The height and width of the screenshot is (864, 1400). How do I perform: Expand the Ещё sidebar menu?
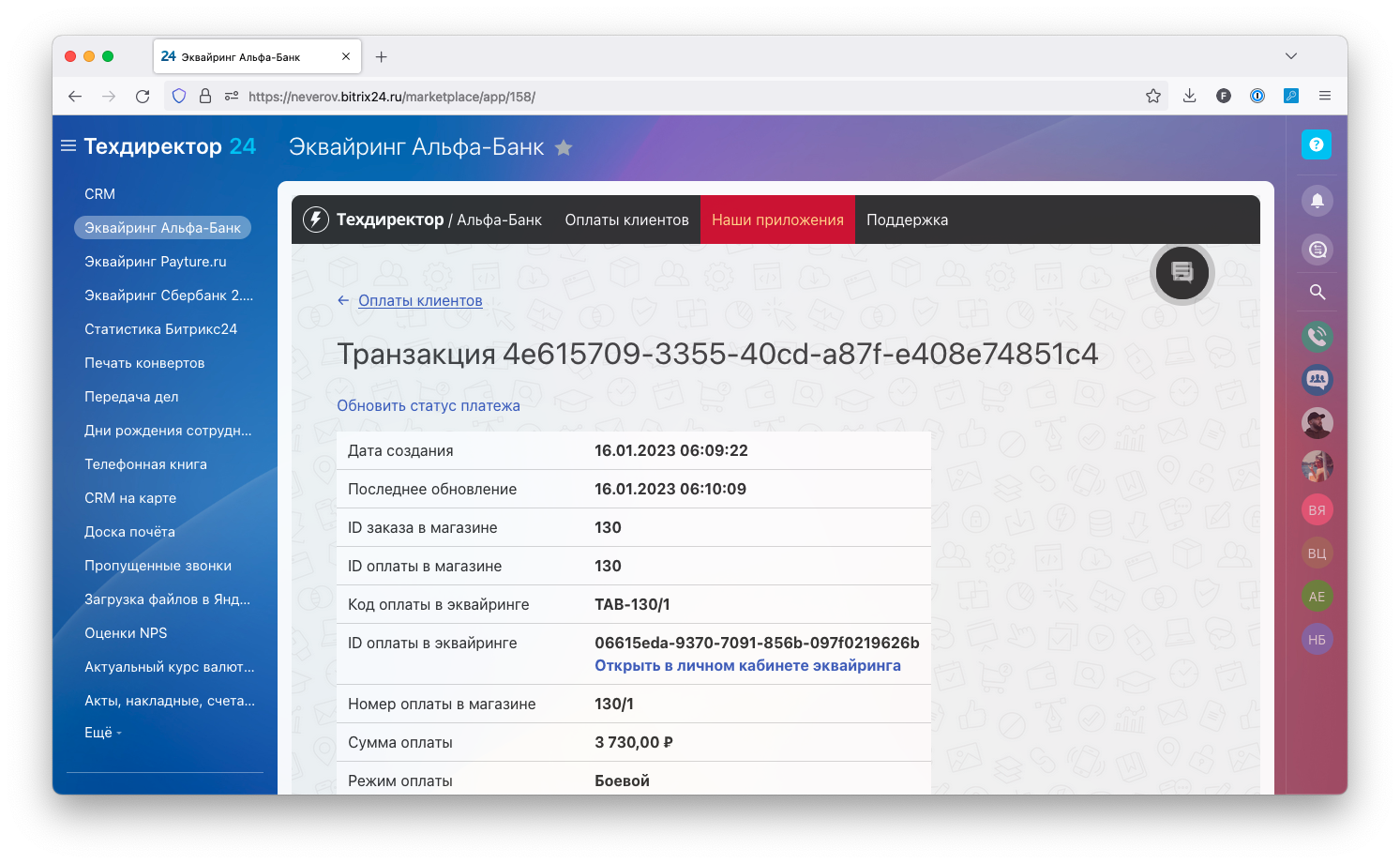(102, 733)
